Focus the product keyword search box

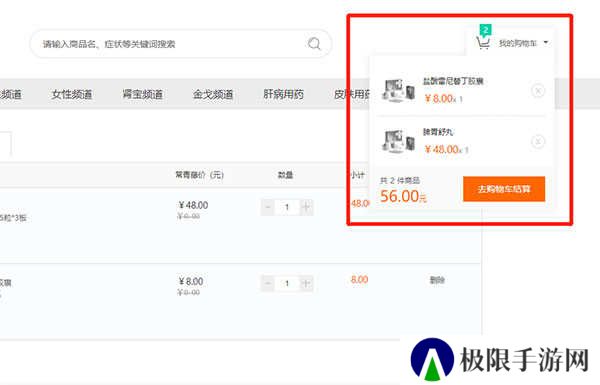tap(181, 44)
